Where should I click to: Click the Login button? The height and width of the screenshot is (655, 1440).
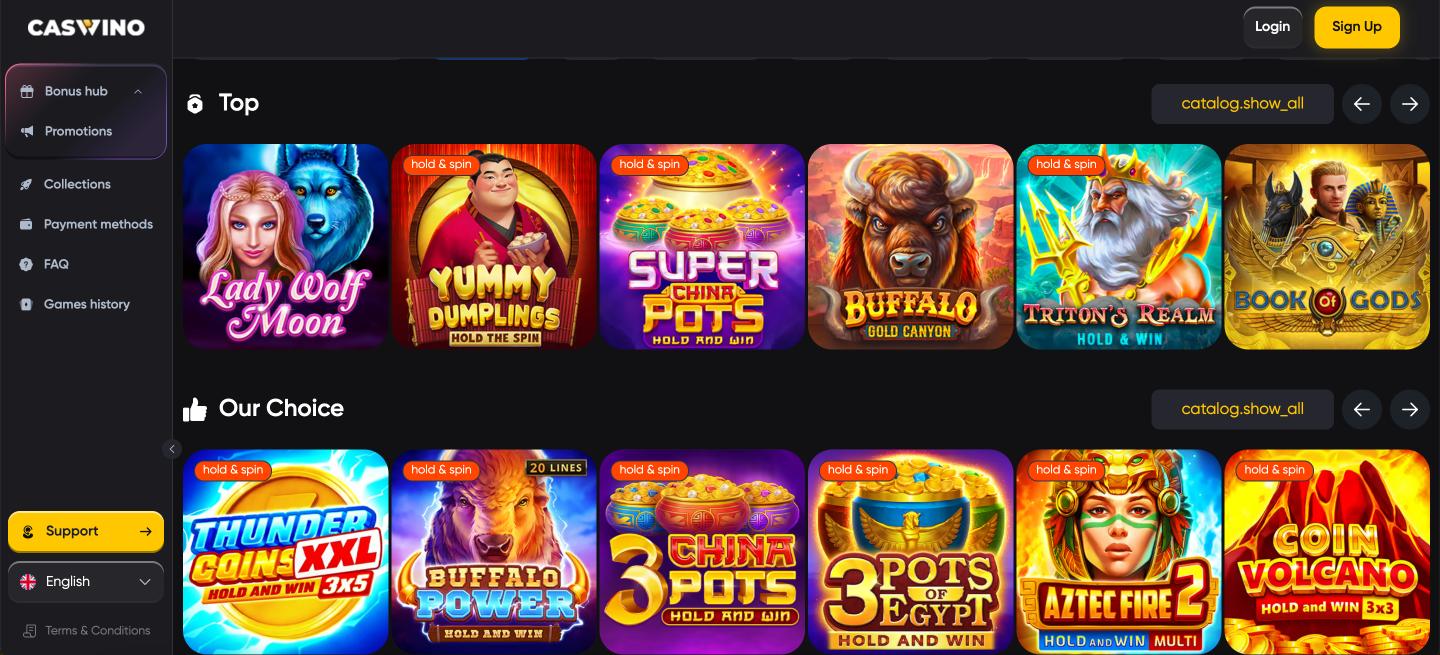(x=1272, y=27)
